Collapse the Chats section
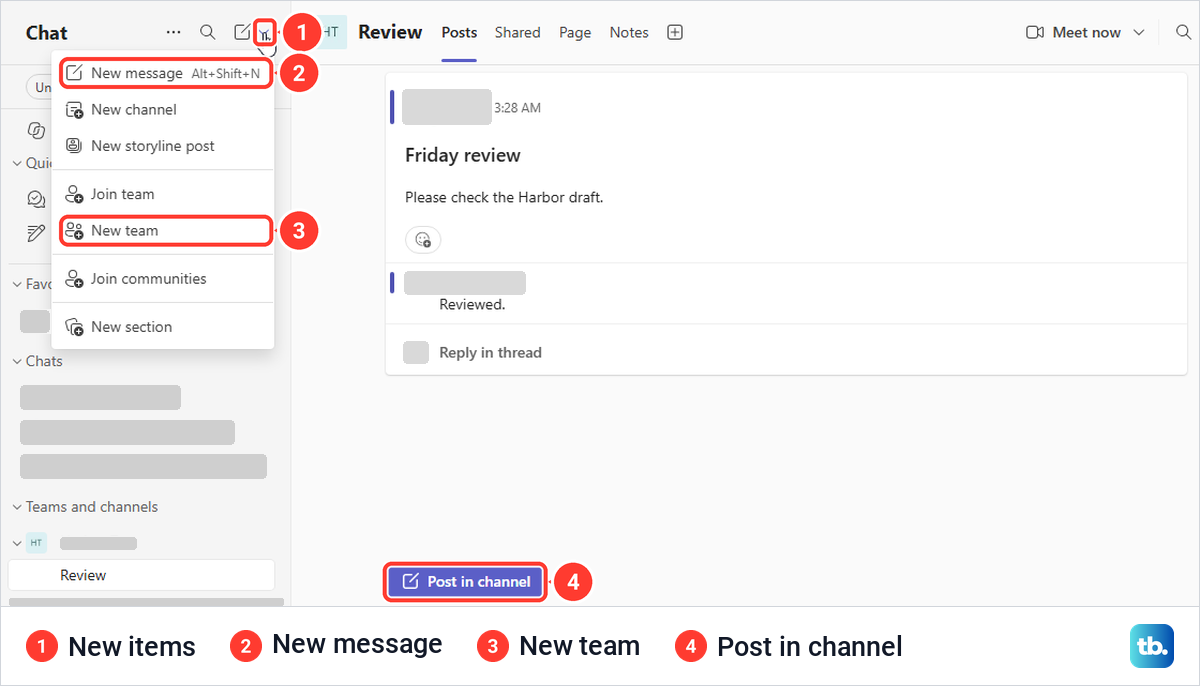Screen dimensions: 1200x686 (x=17, y=361)
